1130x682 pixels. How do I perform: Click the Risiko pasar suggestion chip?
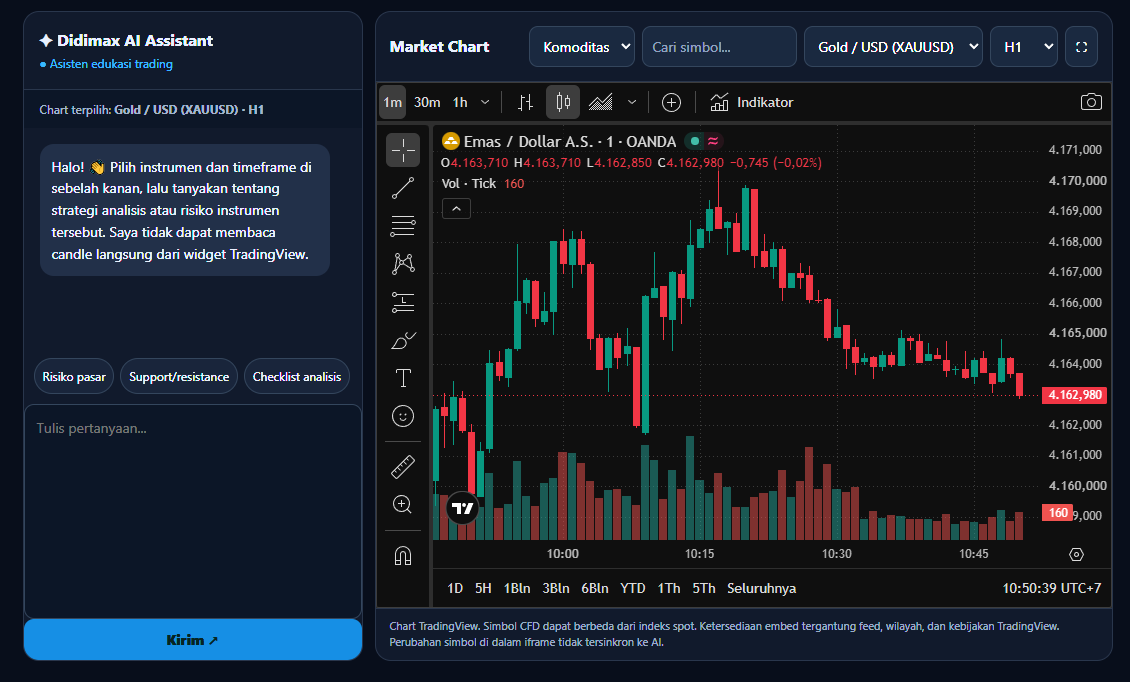point(74,376)
